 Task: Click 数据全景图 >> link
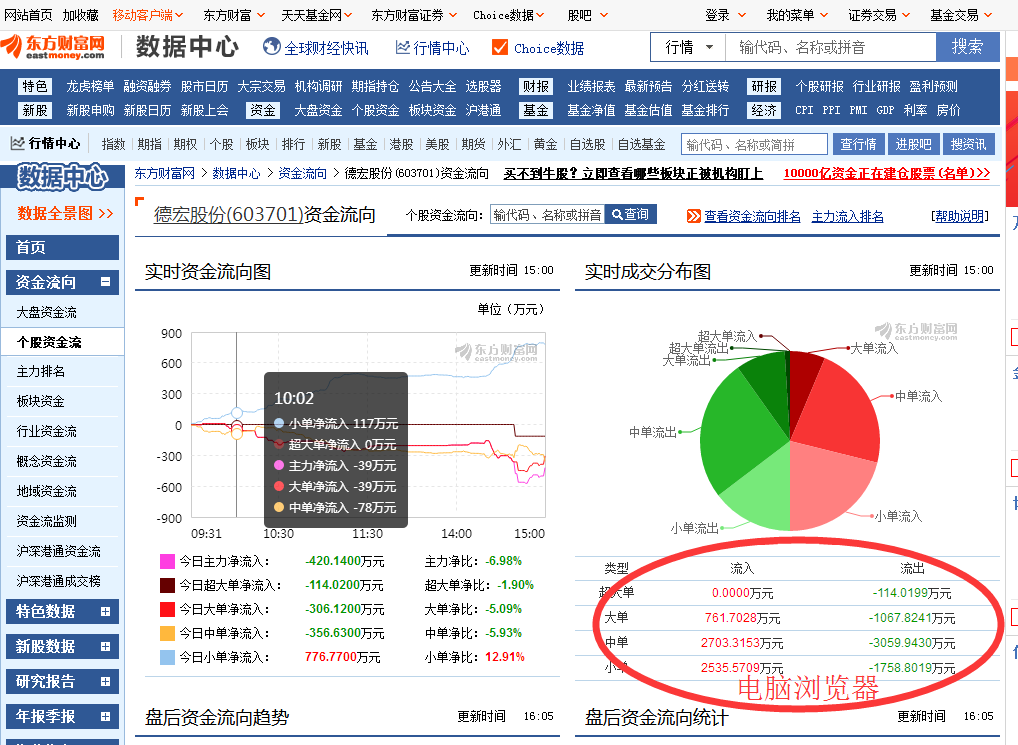65,214
